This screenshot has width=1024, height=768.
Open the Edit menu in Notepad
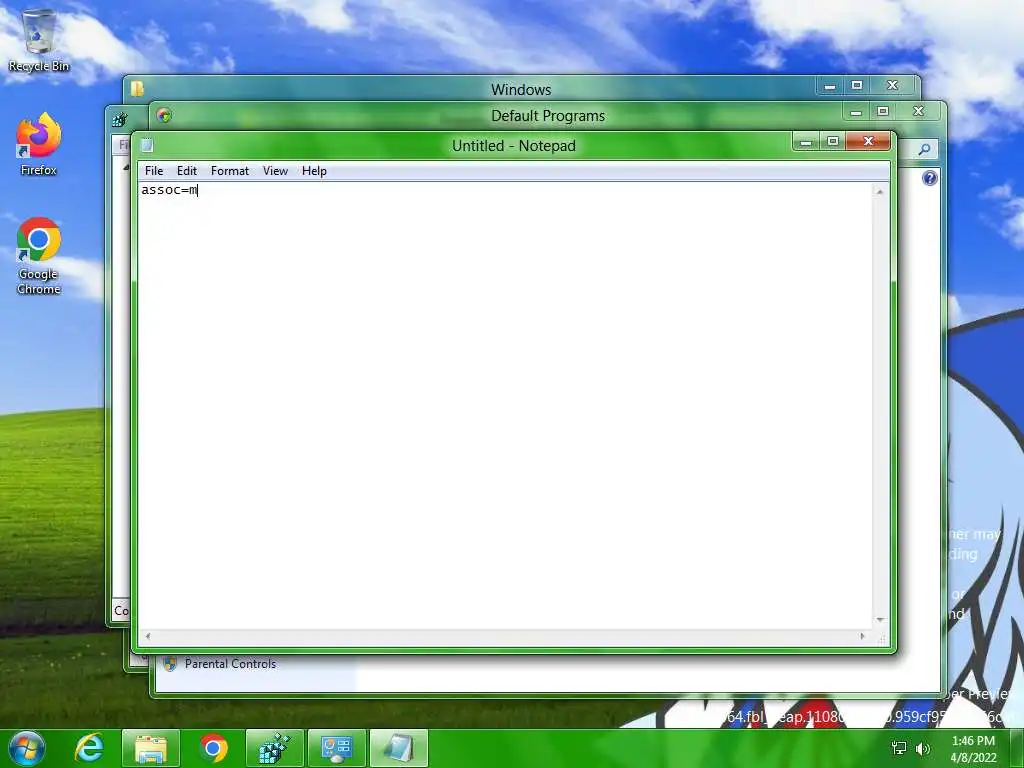(187, 170)
